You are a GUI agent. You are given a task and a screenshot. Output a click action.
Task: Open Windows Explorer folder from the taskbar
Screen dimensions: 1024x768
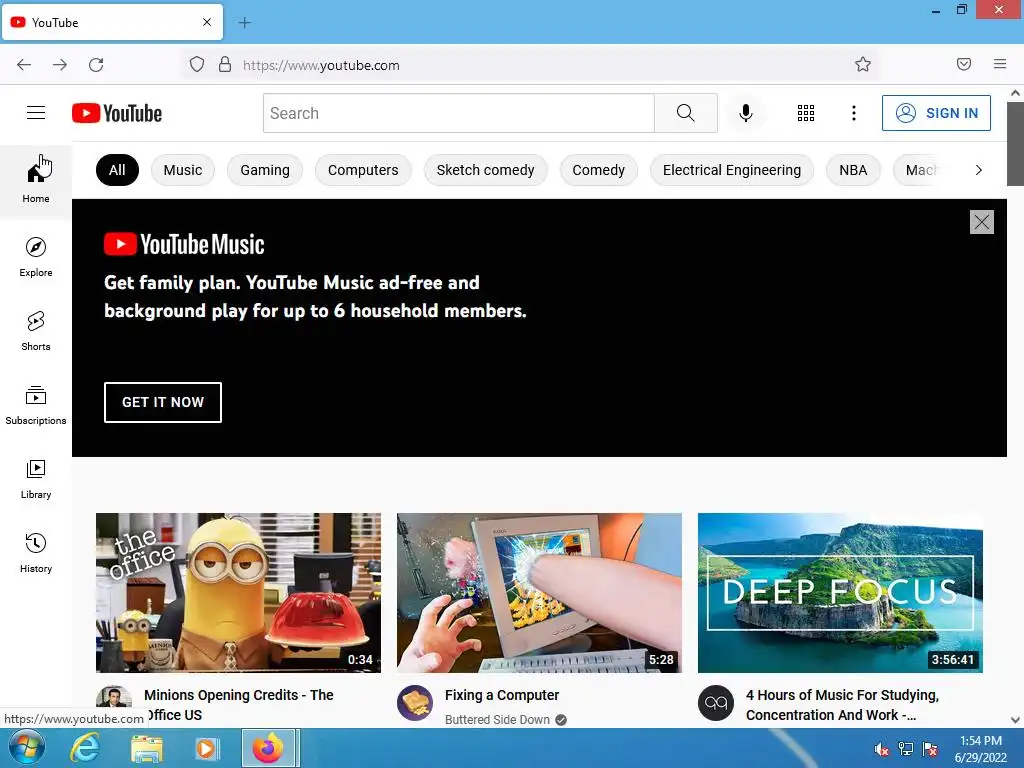(147, 748)
